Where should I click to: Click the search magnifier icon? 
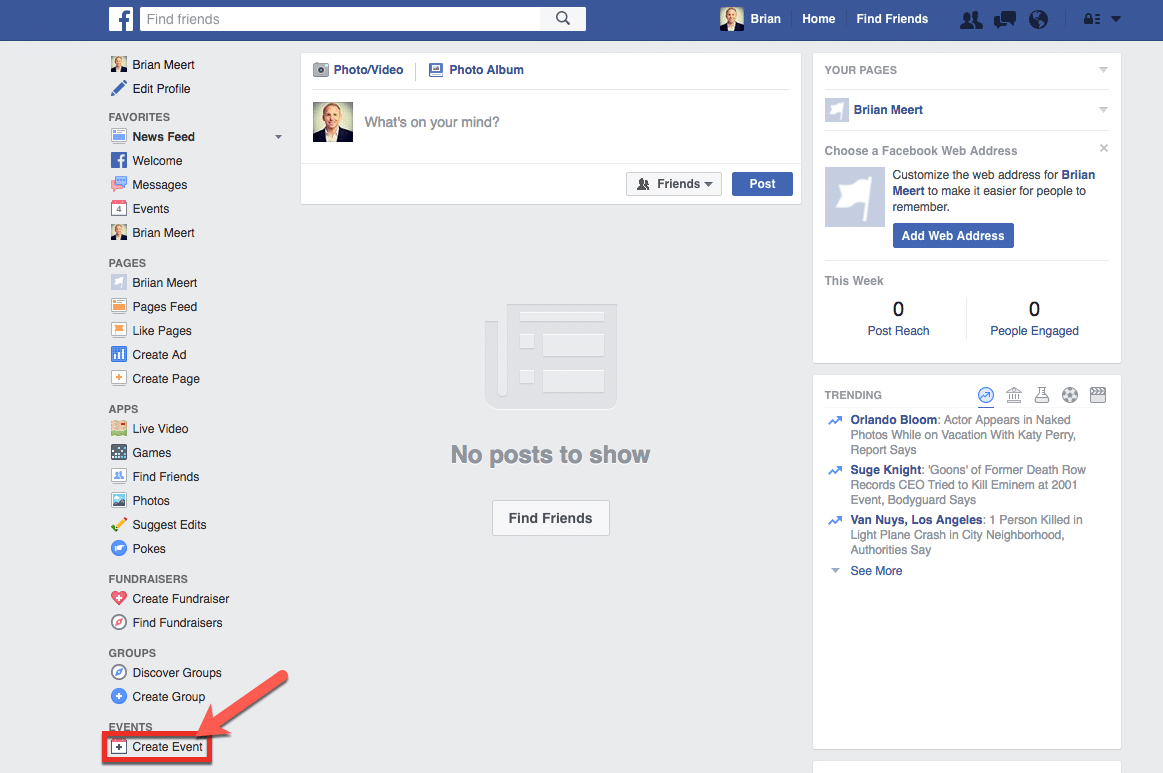pos(563,19)
